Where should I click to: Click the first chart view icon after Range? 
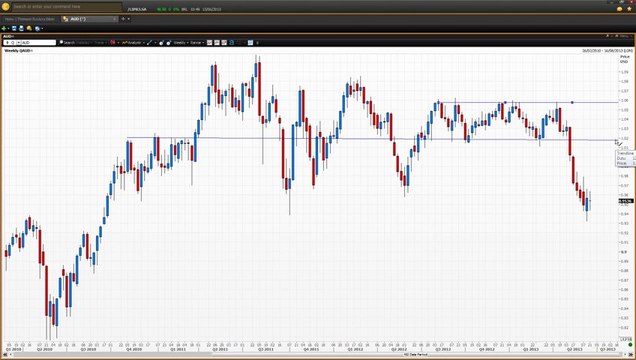coord(209,43)
